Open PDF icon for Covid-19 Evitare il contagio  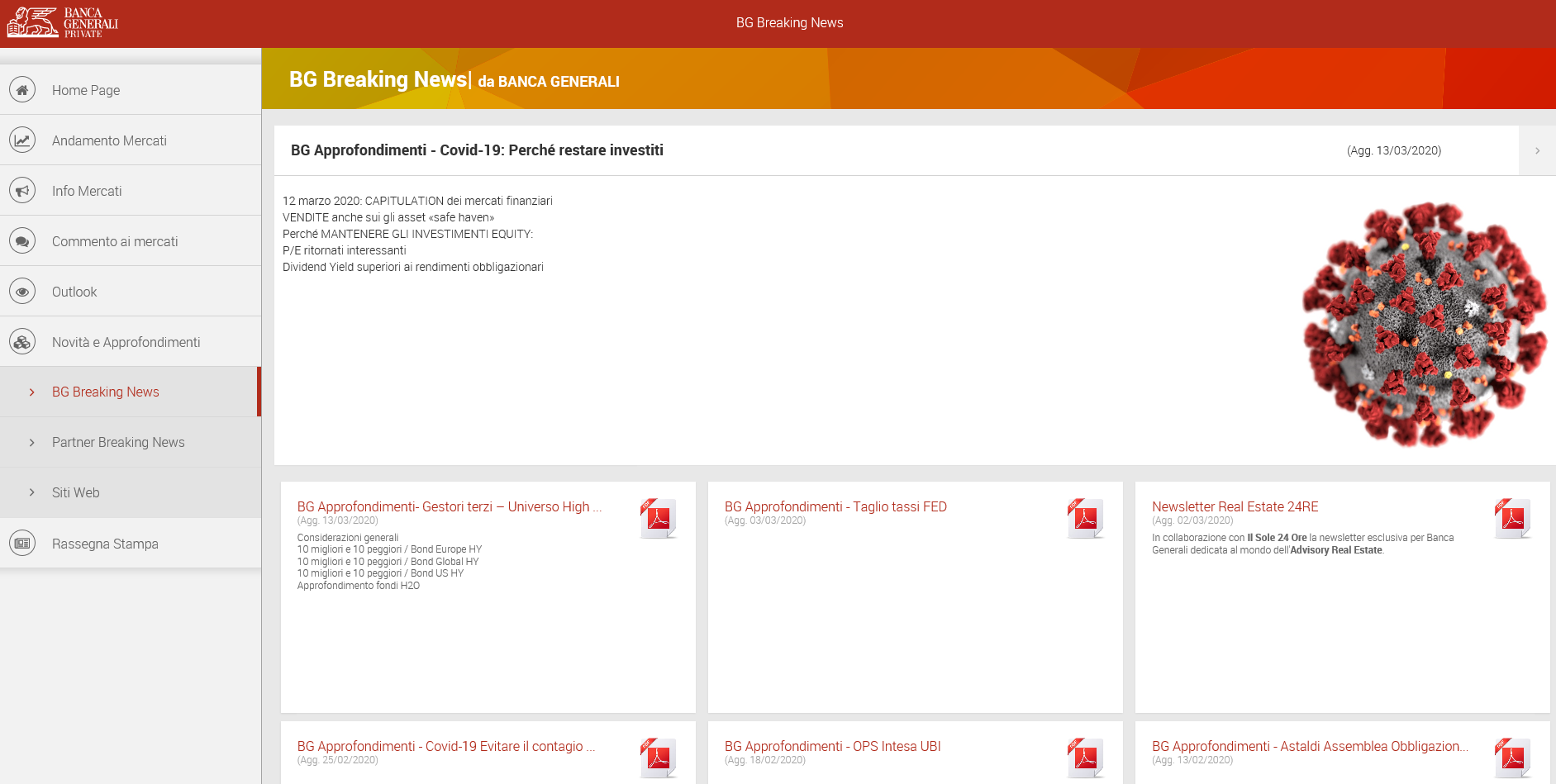[x=659, y=758]
